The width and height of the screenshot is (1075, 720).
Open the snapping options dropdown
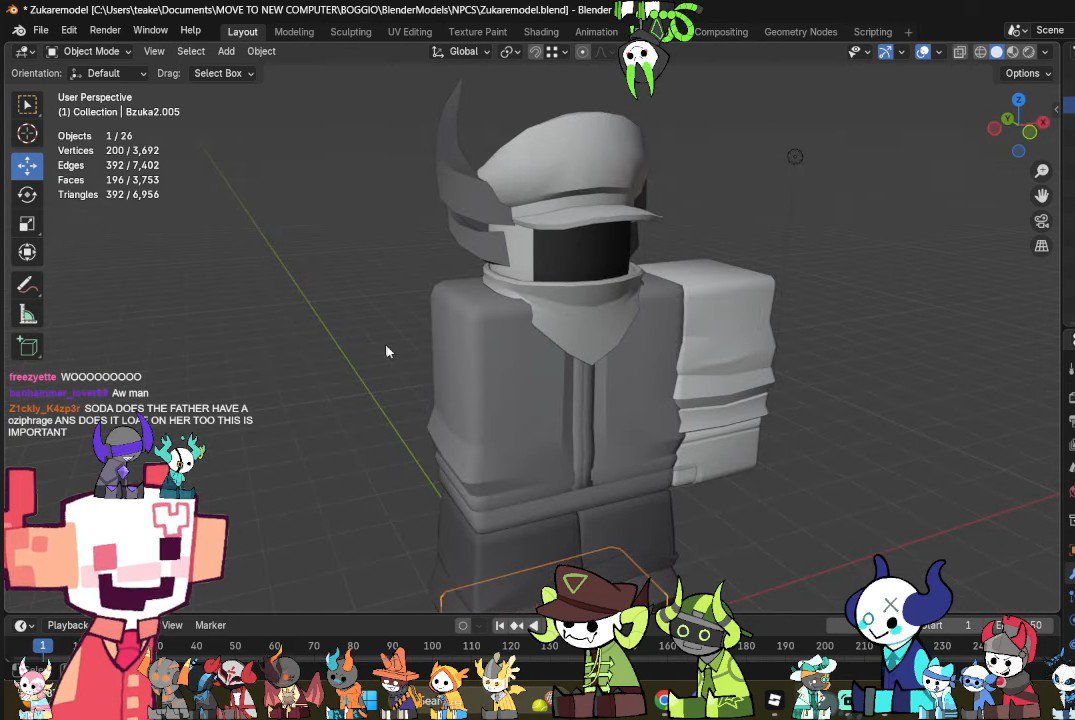coord(557,52)
